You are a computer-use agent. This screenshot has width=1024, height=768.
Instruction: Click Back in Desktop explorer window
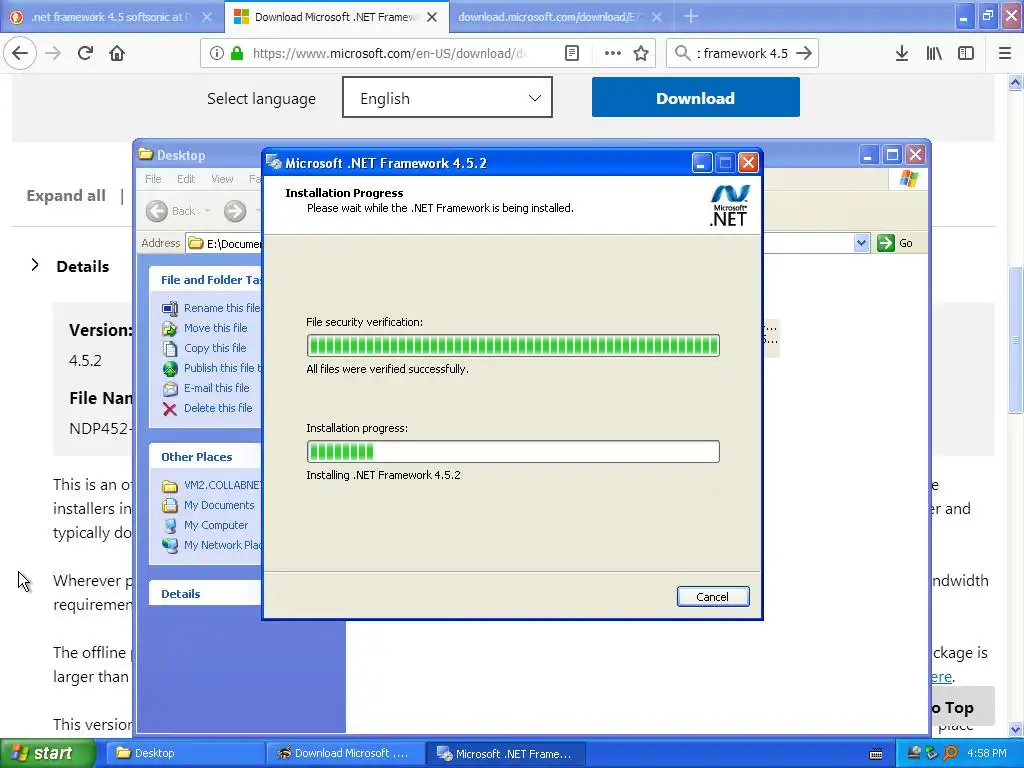click(x=171, y=211)
